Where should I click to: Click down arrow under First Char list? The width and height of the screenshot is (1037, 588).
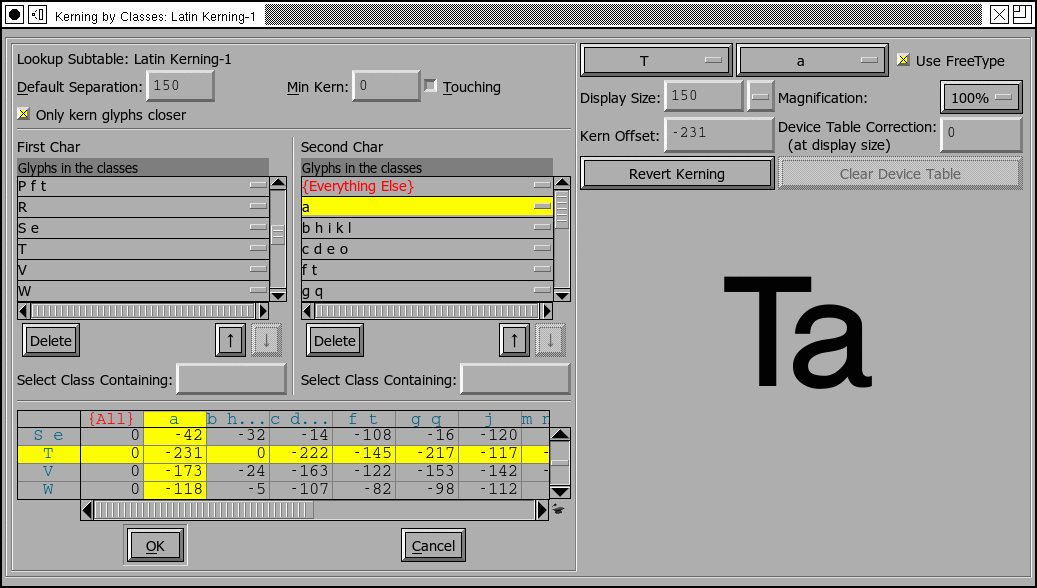coord(266,340)
